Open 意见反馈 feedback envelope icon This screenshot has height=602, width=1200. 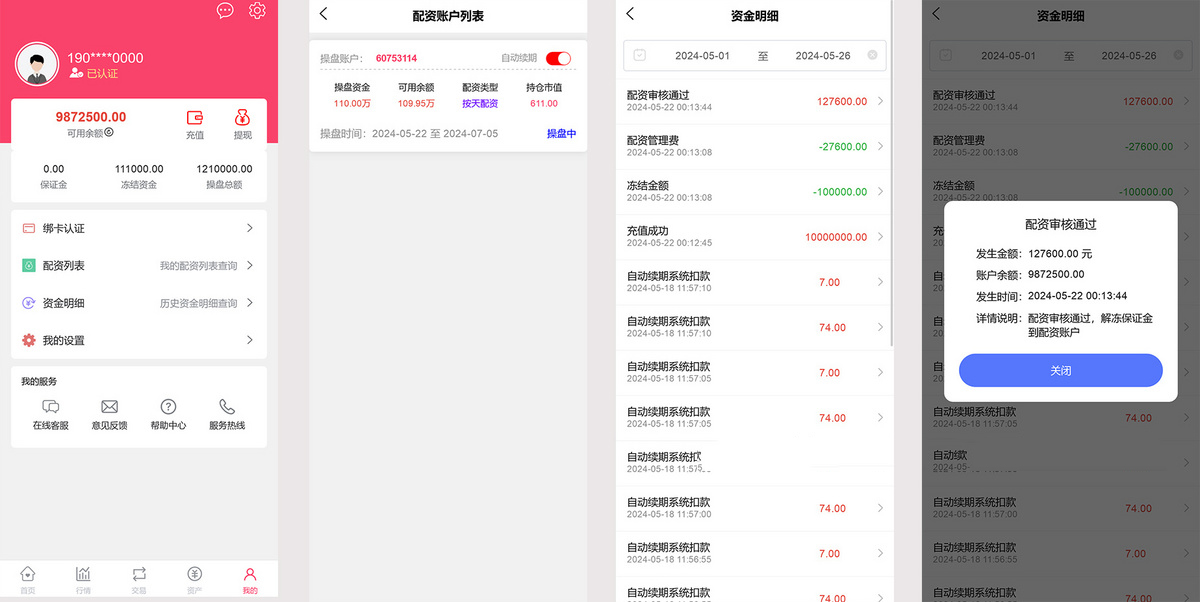[x=109, y=405]
